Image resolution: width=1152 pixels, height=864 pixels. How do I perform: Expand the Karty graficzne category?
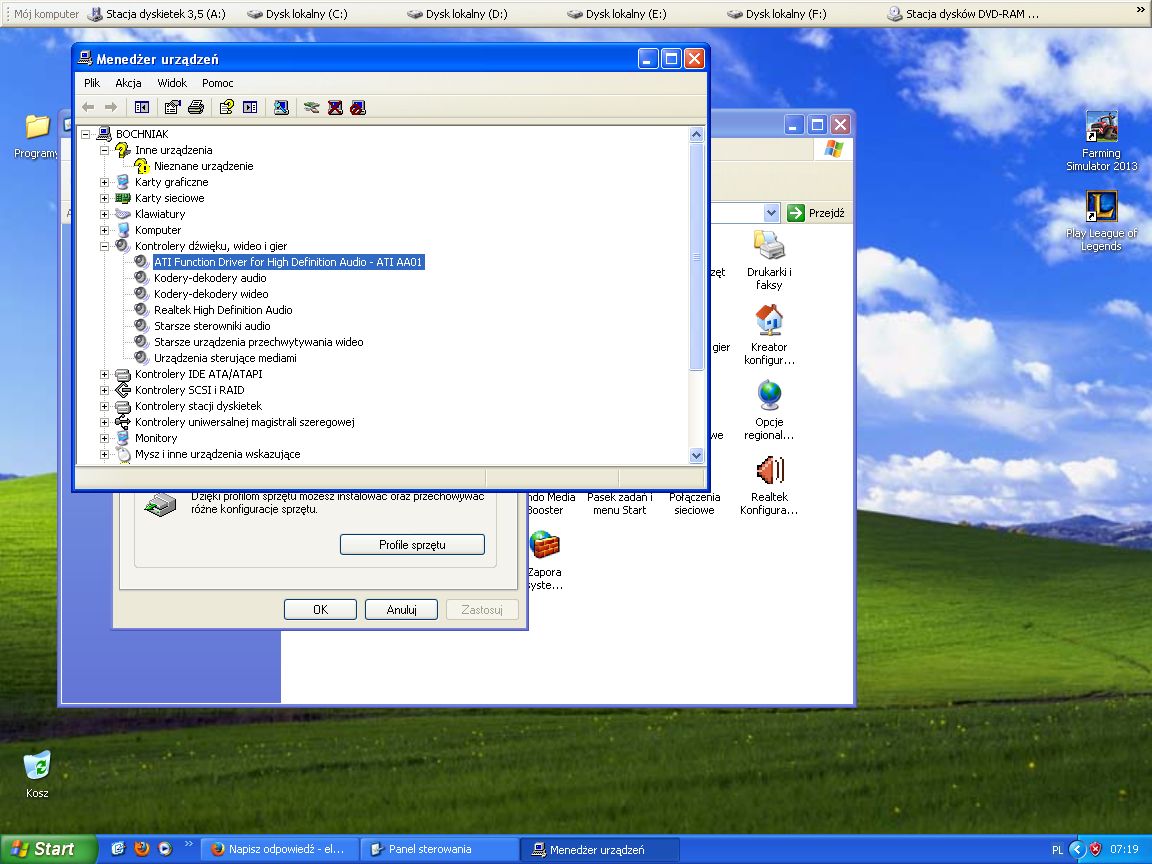tap(104, 182)
